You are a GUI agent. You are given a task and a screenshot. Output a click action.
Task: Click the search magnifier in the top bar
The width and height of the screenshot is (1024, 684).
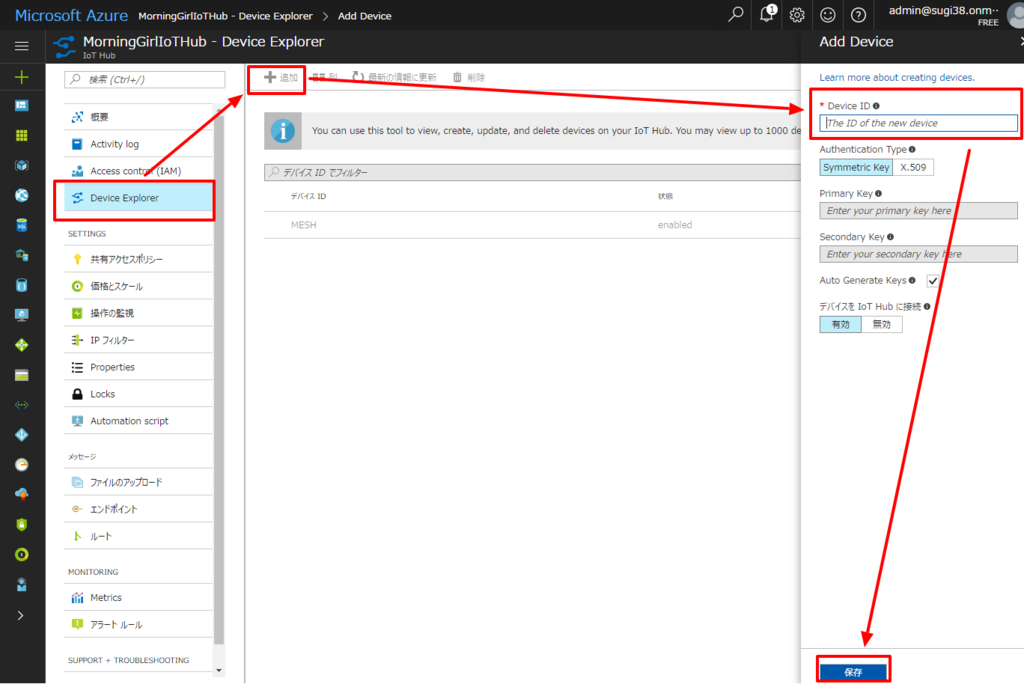[736, 14]
